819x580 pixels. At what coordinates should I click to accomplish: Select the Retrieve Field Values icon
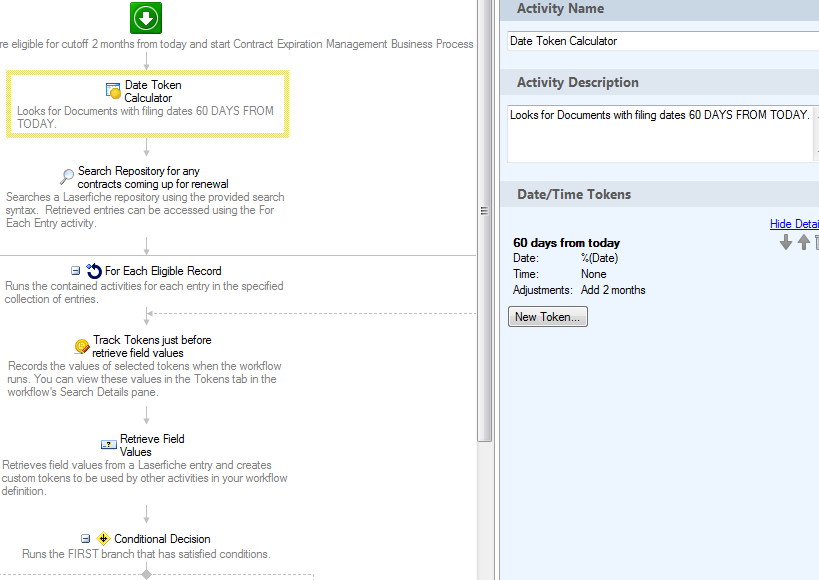click(109, 444)
